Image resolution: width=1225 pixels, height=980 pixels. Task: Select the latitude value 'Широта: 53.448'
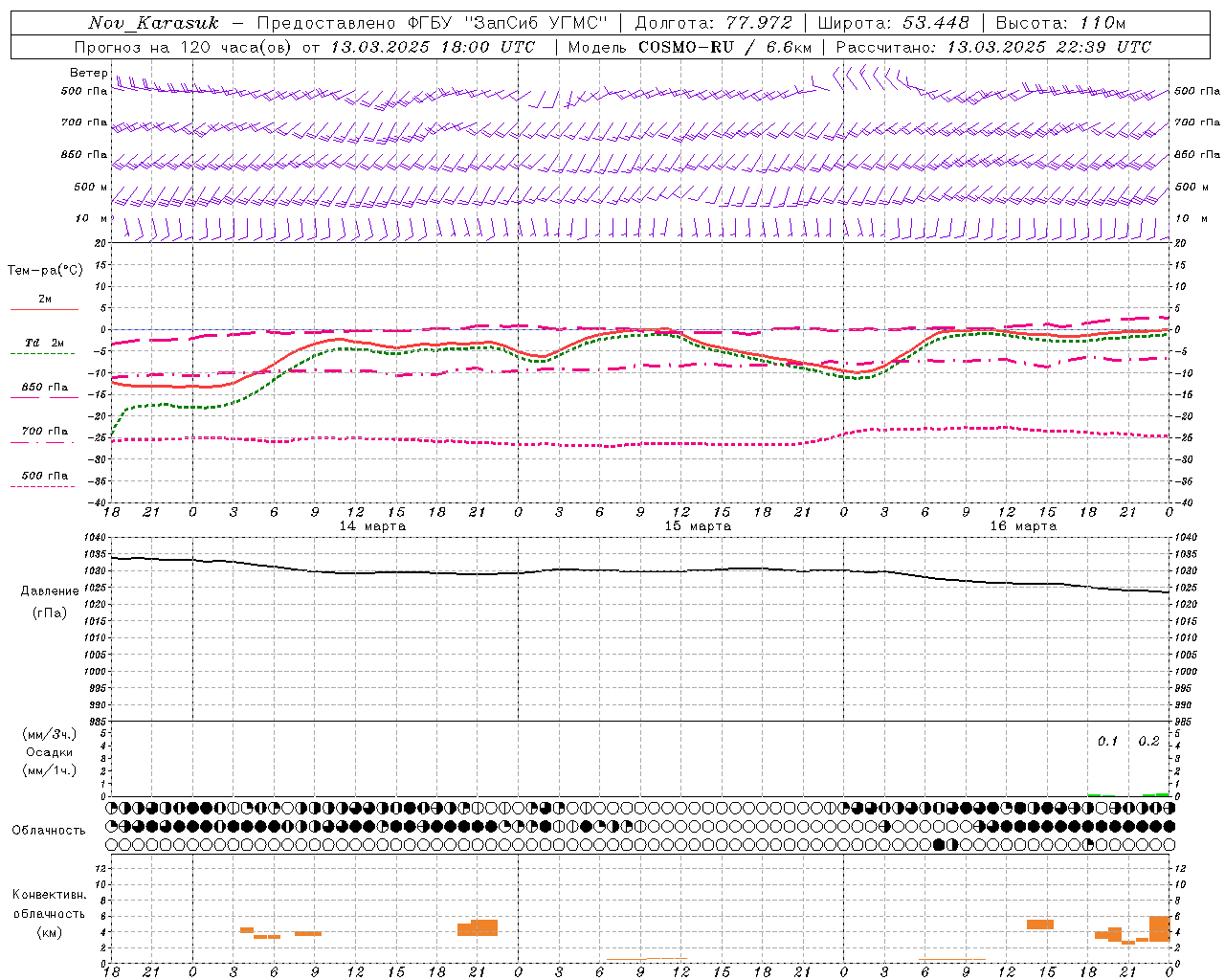[x=894, y=23]
